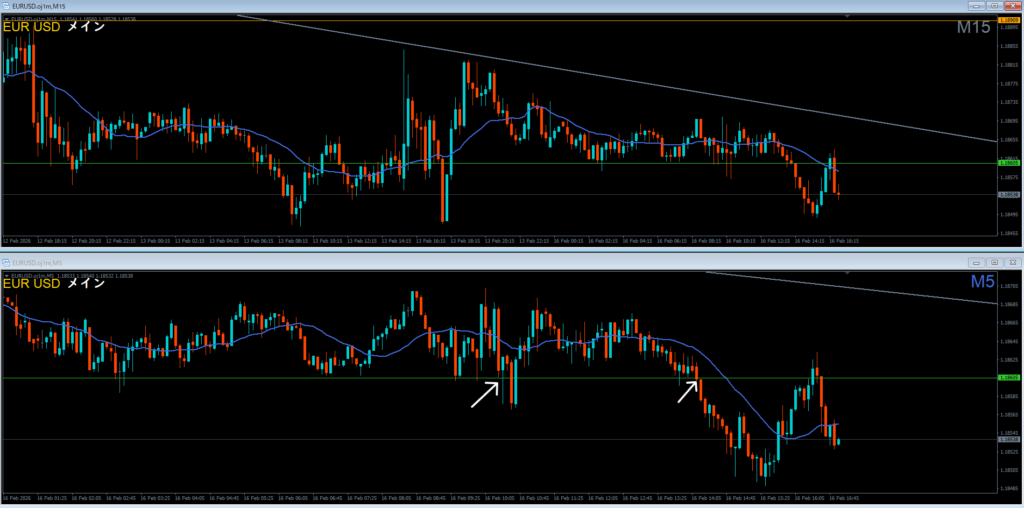This screenshot has width=1024, height=508.
Task: Select the orange horizontal line in M15 chart
Action: 500,21
